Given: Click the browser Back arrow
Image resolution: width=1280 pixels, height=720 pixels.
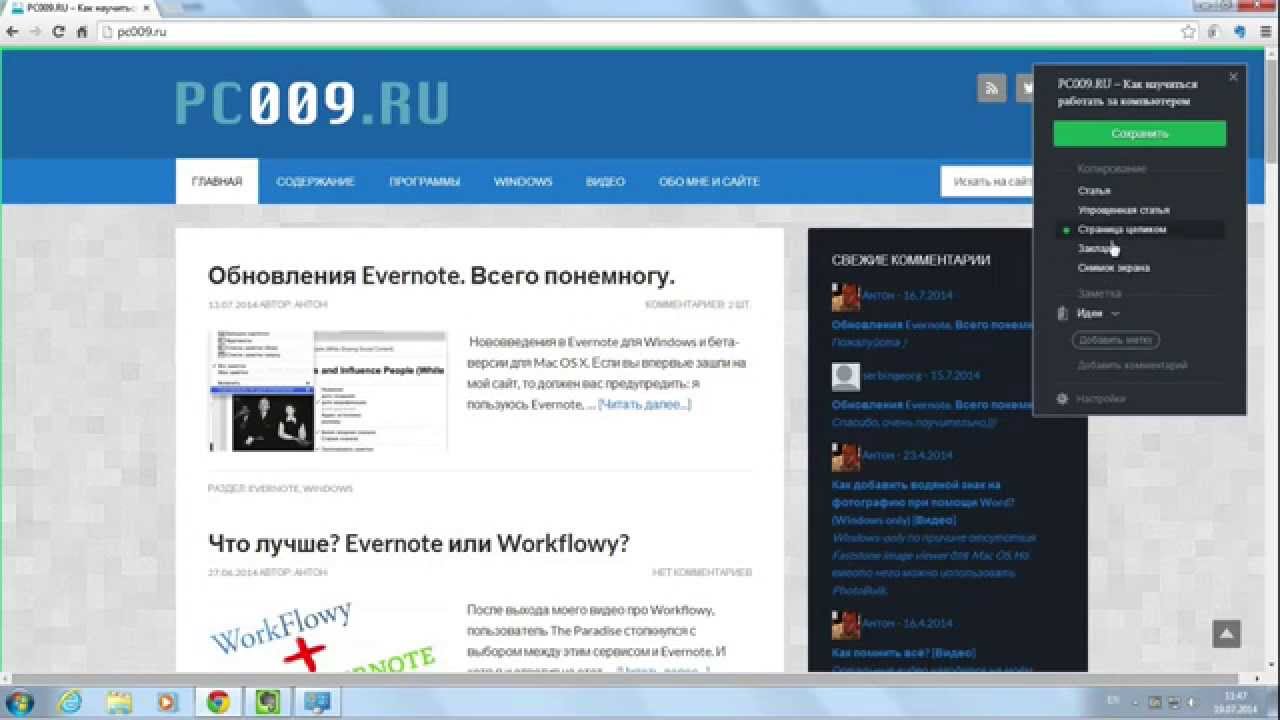Looking at the screenshot, I should (x=13, y=31).
